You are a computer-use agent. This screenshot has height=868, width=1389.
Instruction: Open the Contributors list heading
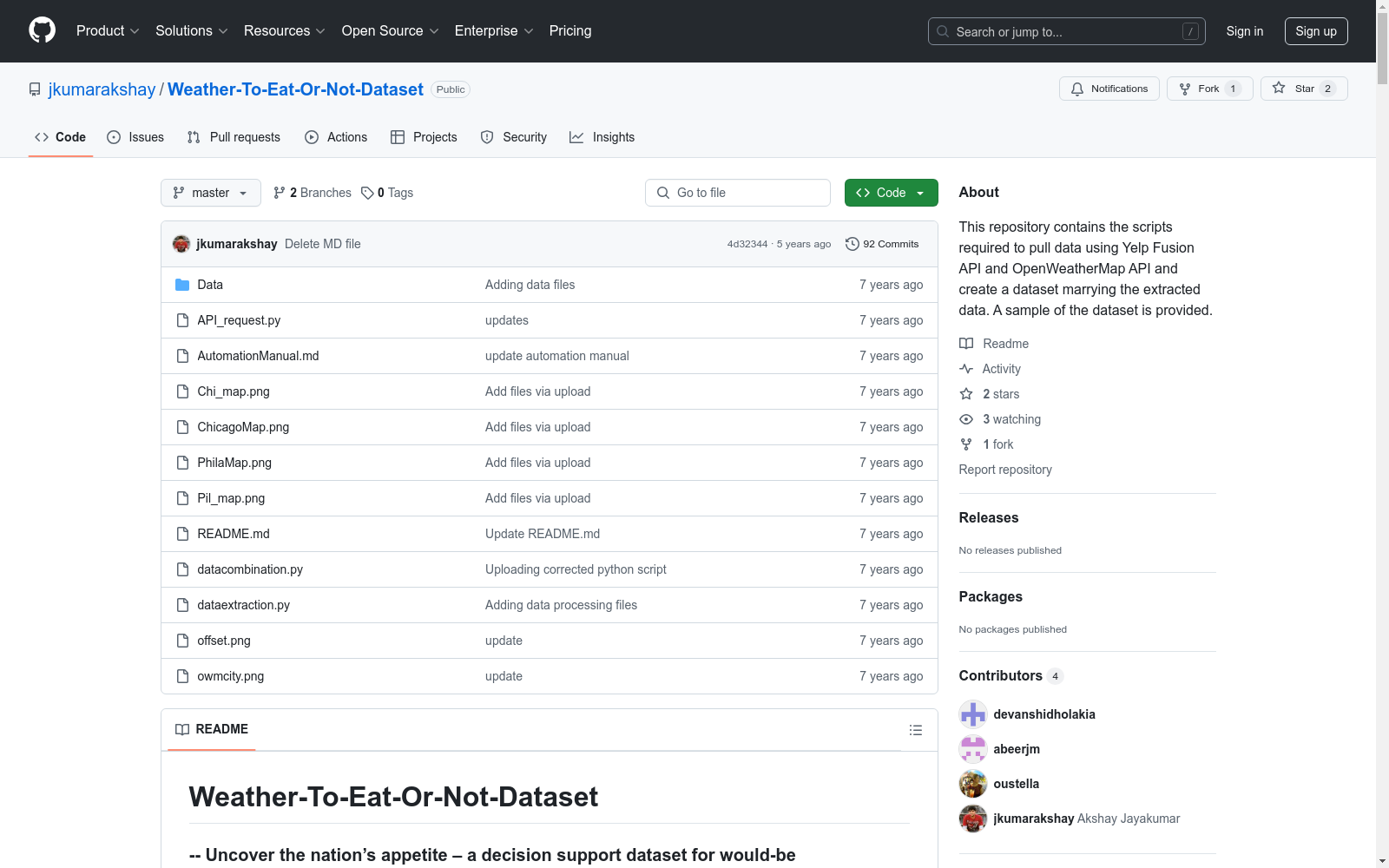click(1010, 675)
